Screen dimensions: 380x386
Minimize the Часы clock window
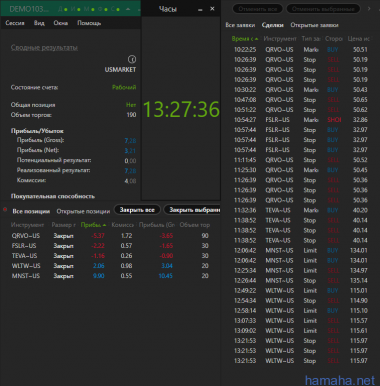(x=200, y=9)
